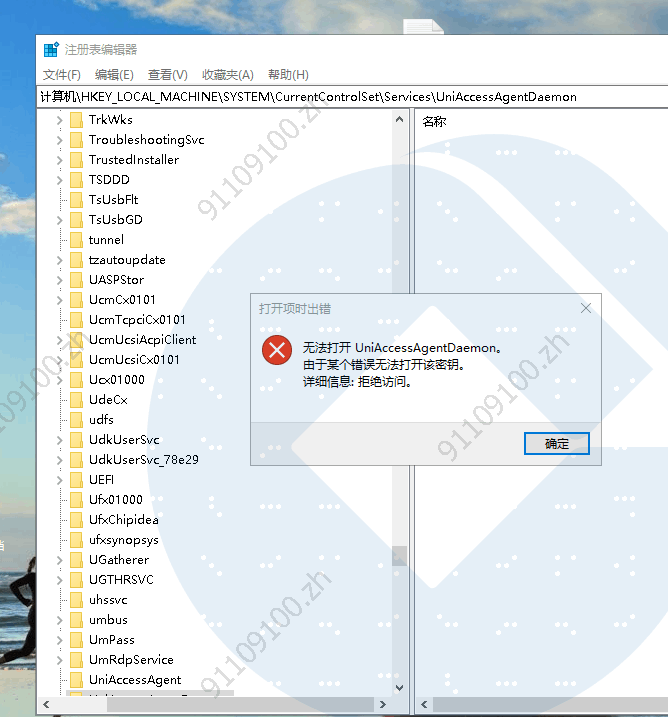Click the TsUsbFlt folder icon
This screenshot has height=717, width=668.
76,200
